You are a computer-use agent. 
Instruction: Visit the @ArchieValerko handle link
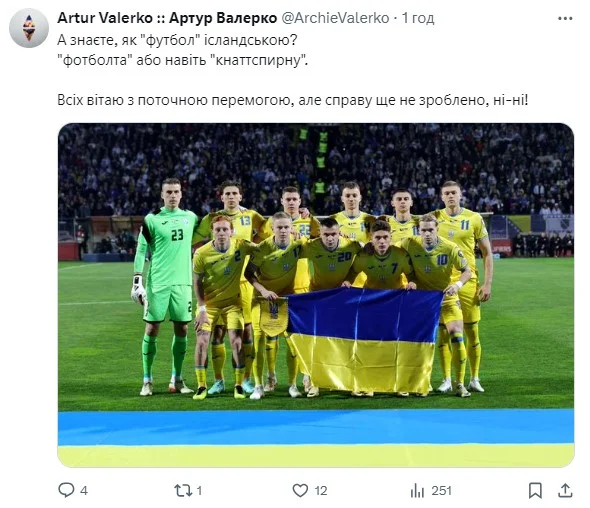335,18
